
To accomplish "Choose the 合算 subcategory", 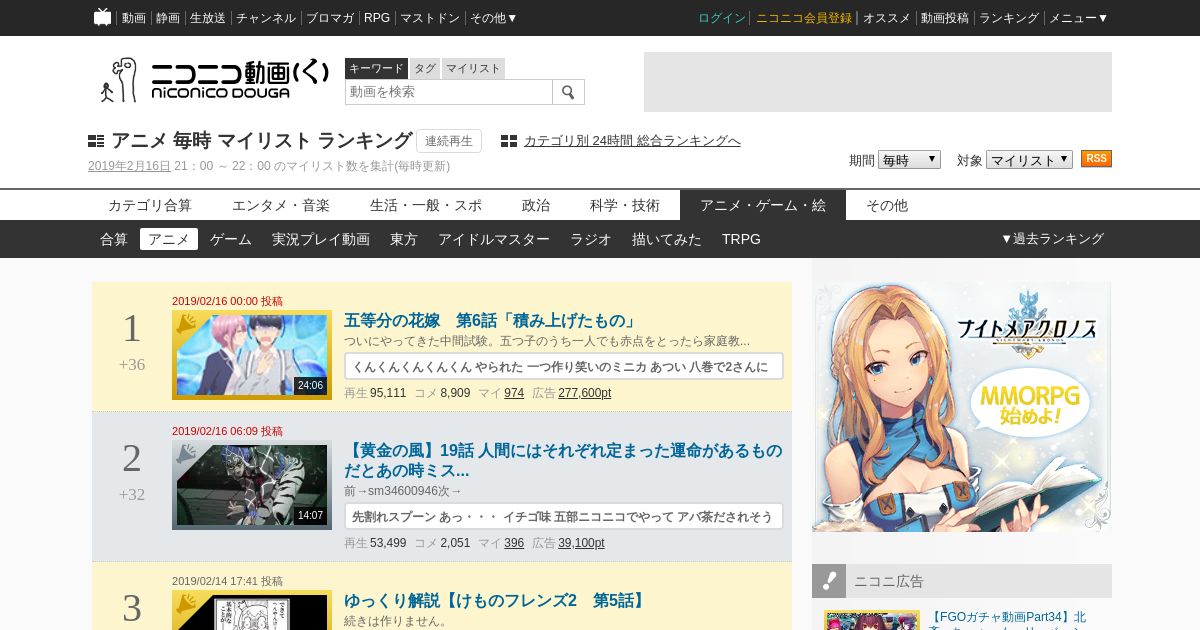I will point(114,239).
